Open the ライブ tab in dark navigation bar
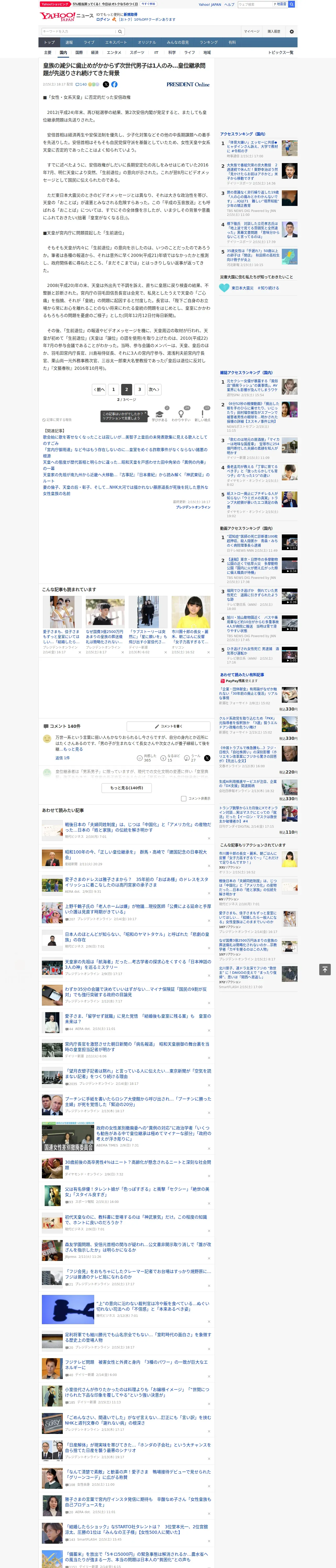Viewport: 336px width, 1568px height. click(x=89, y=43)
